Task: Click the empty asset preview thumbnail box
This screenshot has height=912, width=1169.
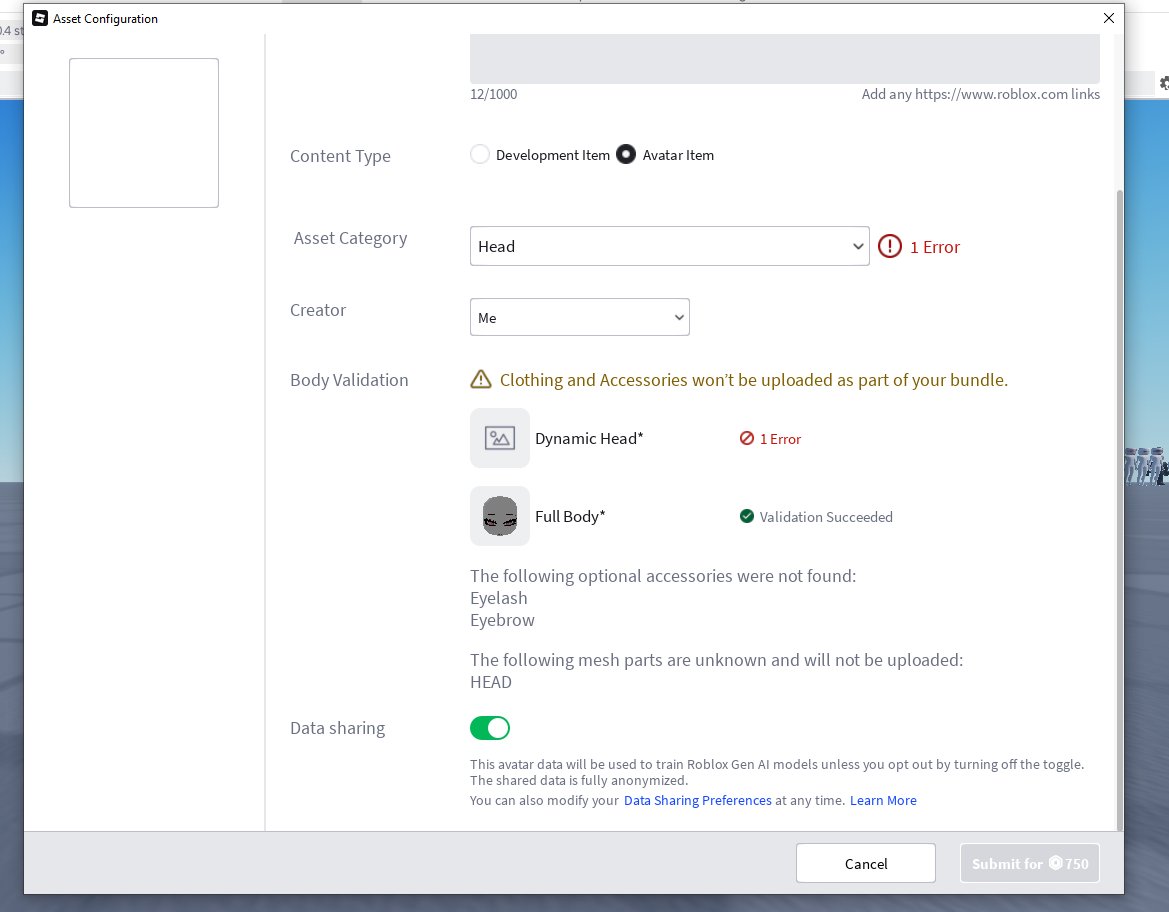Action: 144,133
